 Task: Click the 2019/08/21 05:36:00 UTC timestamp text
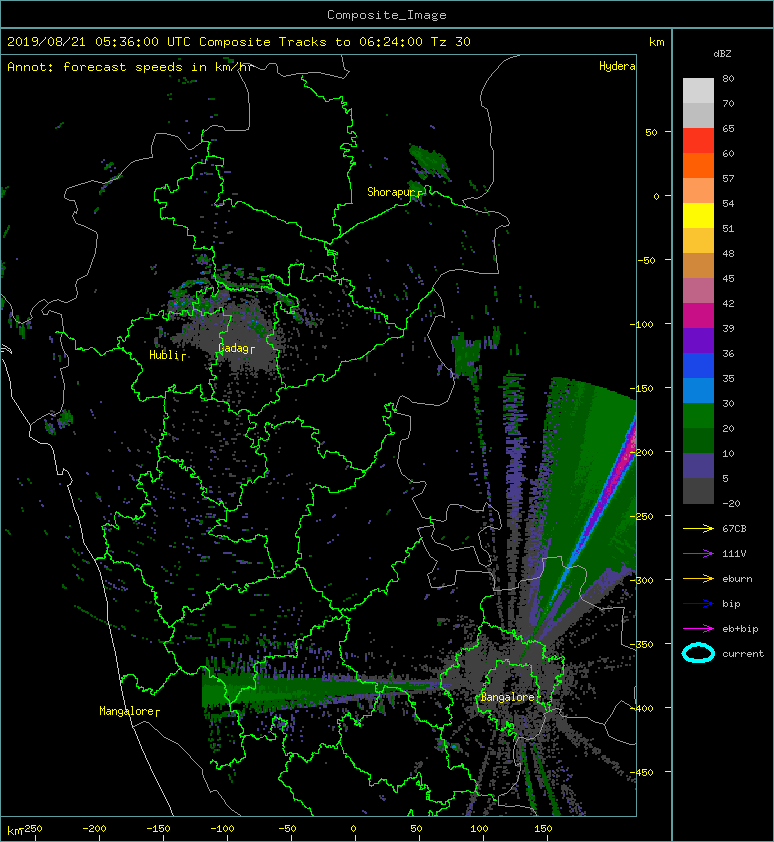point(99,42)
